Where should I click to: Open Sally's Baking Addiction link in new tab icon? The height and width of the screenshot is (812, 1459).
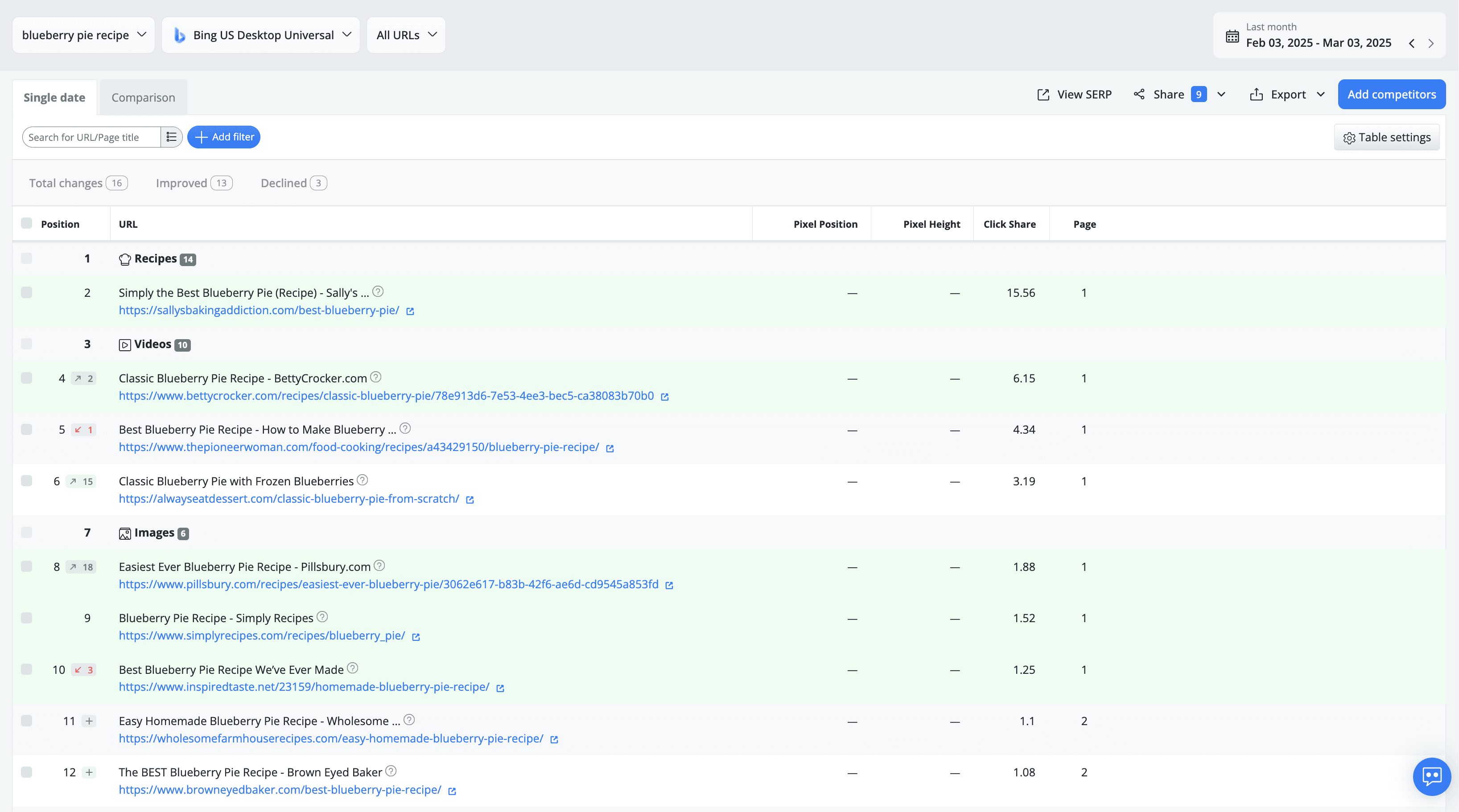tap(410, 312)
